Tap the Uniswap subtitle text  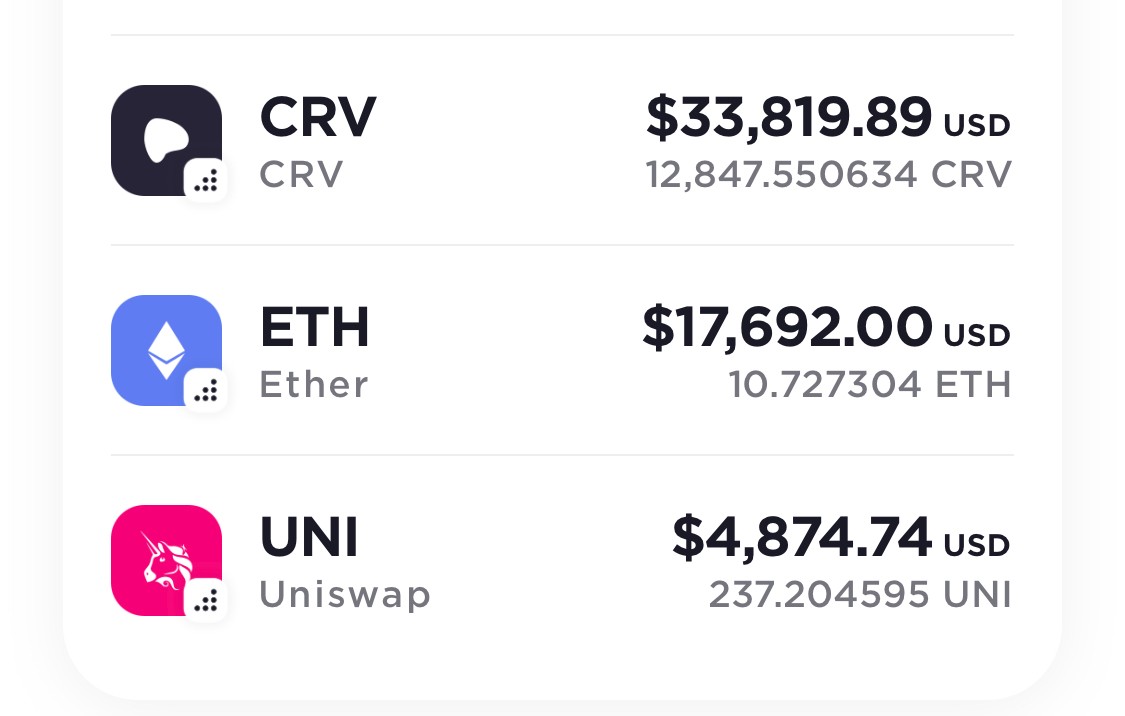pos(345,595)
